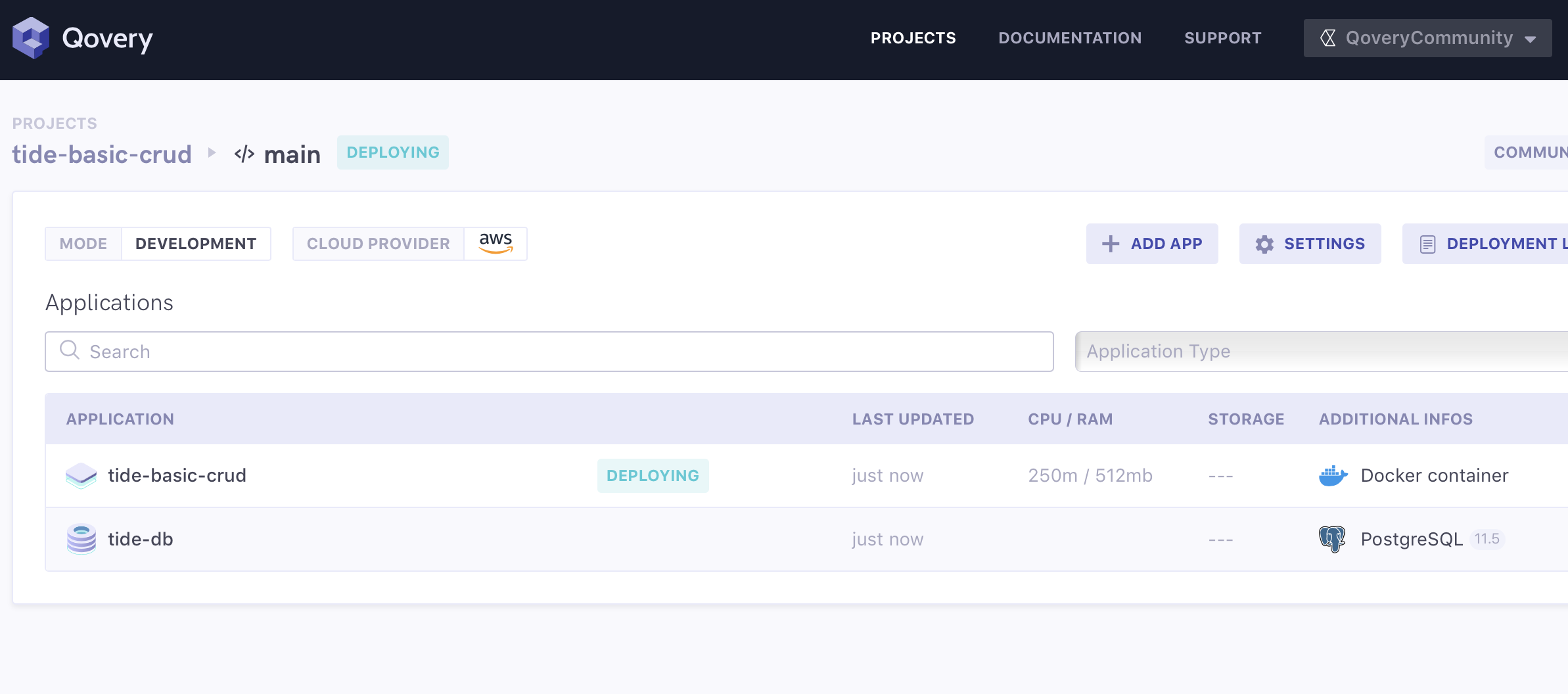Click 'just now' in the tide-db row
This screenshot has width=1568, height=694.
[x=888, y=540]
